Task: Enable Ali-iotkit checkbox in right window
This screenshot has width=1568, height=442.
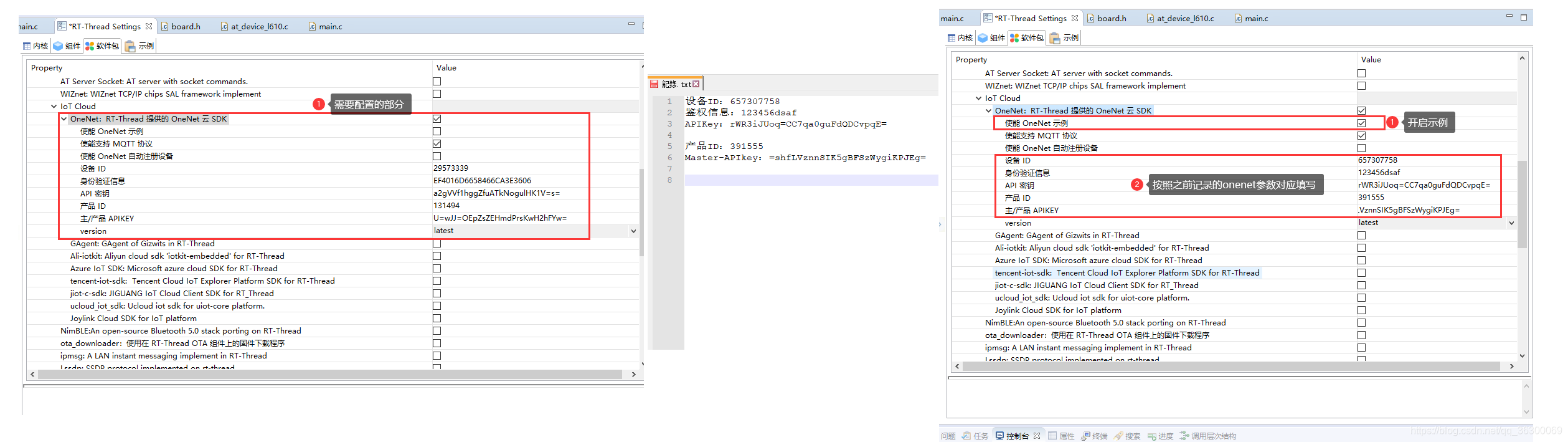Action: (x=1362, y=248)
